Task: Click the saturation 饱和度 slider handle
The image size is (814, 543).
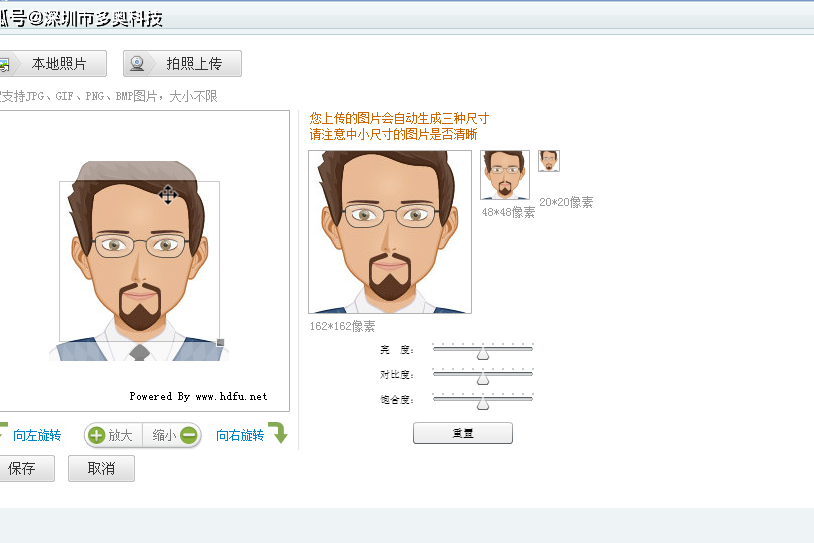Action: (x=483, y=403)
